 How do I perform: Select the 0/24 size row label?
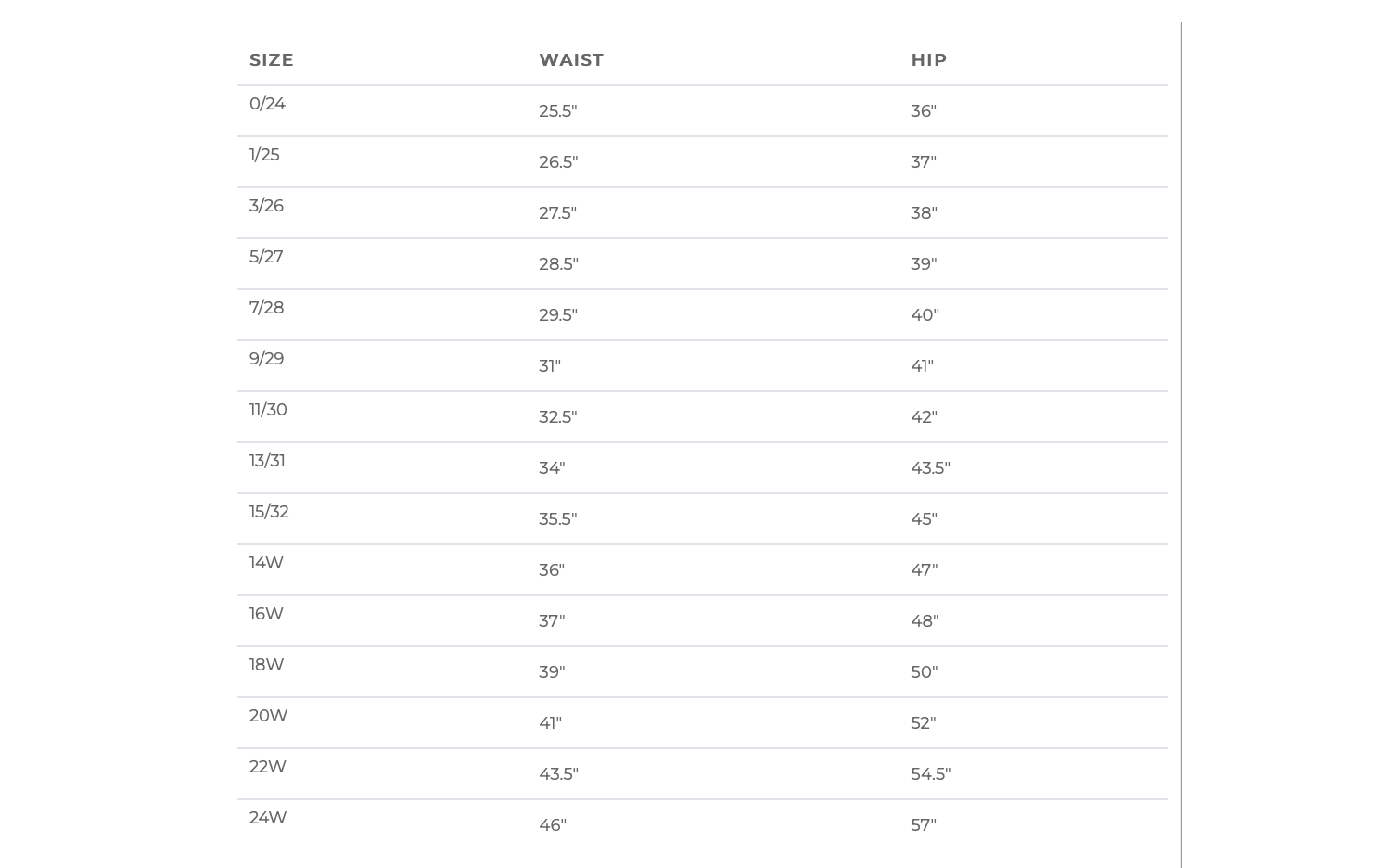pos(267,104)
